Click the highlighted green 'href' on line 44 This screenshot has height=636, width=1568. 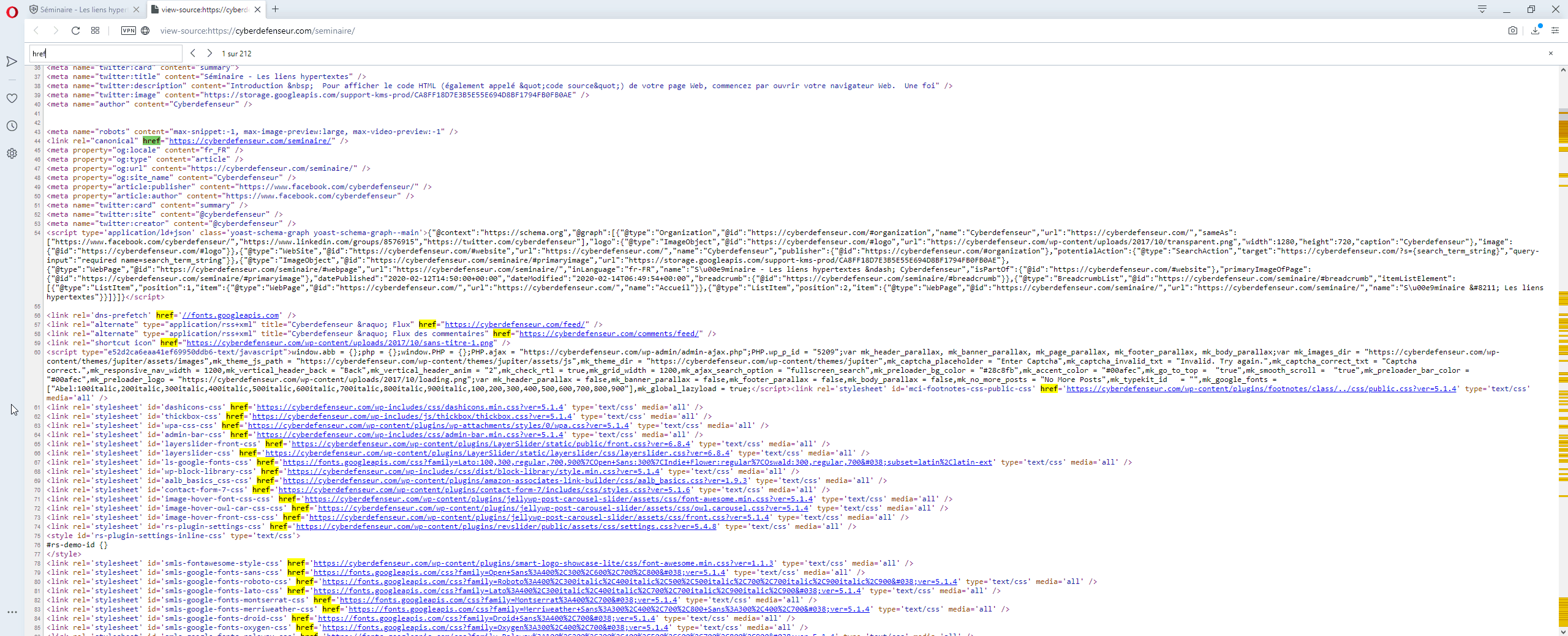coord(151,141)
